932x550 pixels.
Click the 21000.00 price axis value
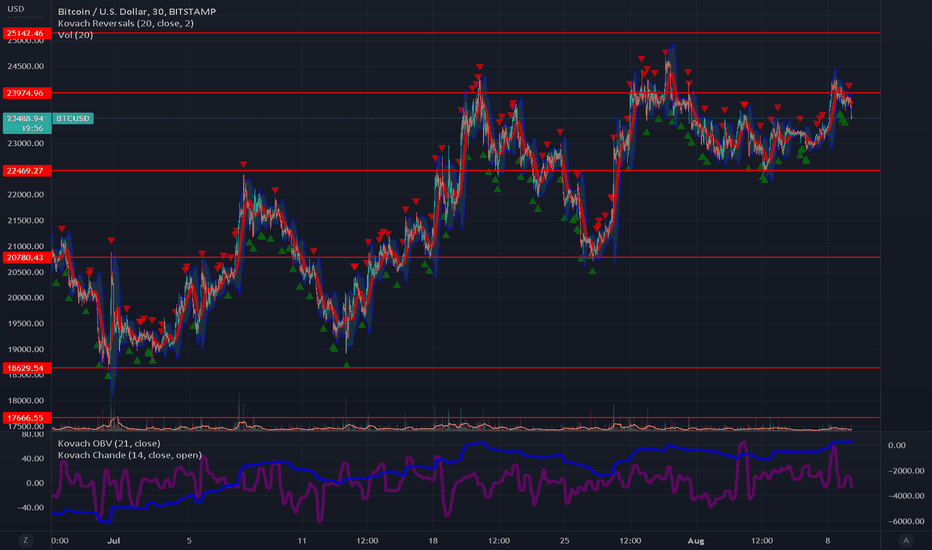coord(26,246)
